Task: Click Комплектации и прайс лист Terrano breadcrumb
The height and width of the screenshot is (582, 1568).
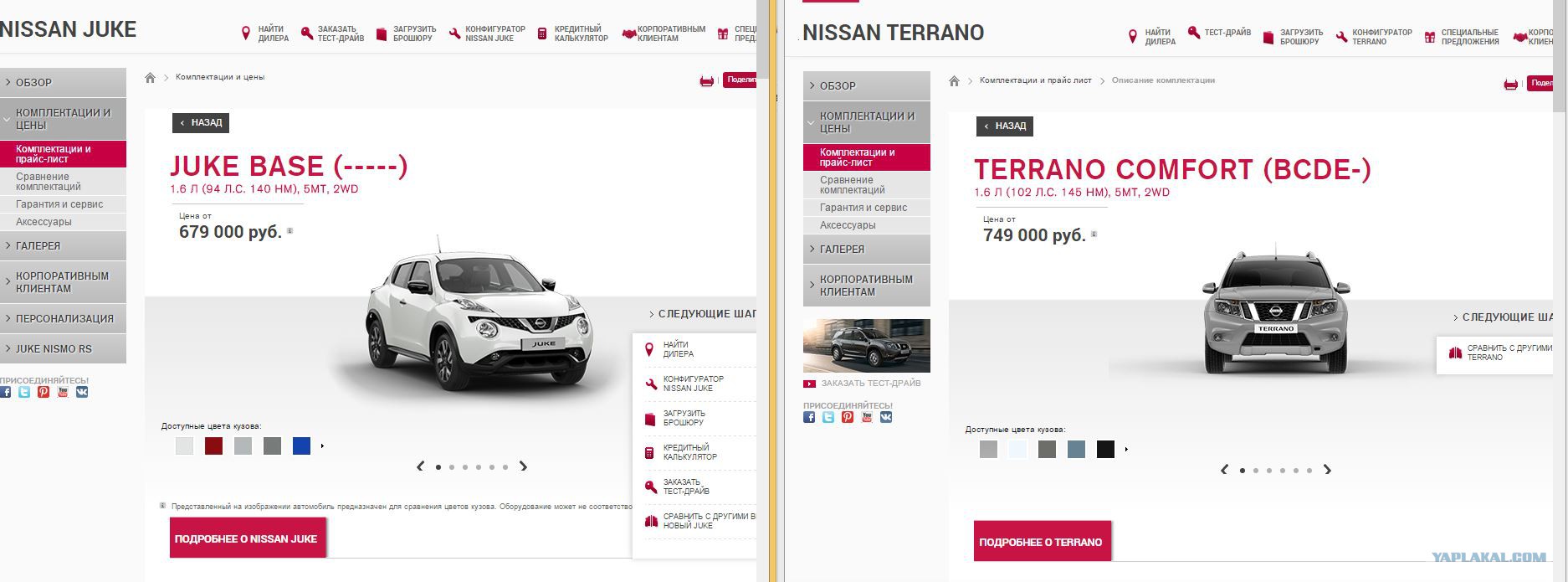Action: 1036,80
